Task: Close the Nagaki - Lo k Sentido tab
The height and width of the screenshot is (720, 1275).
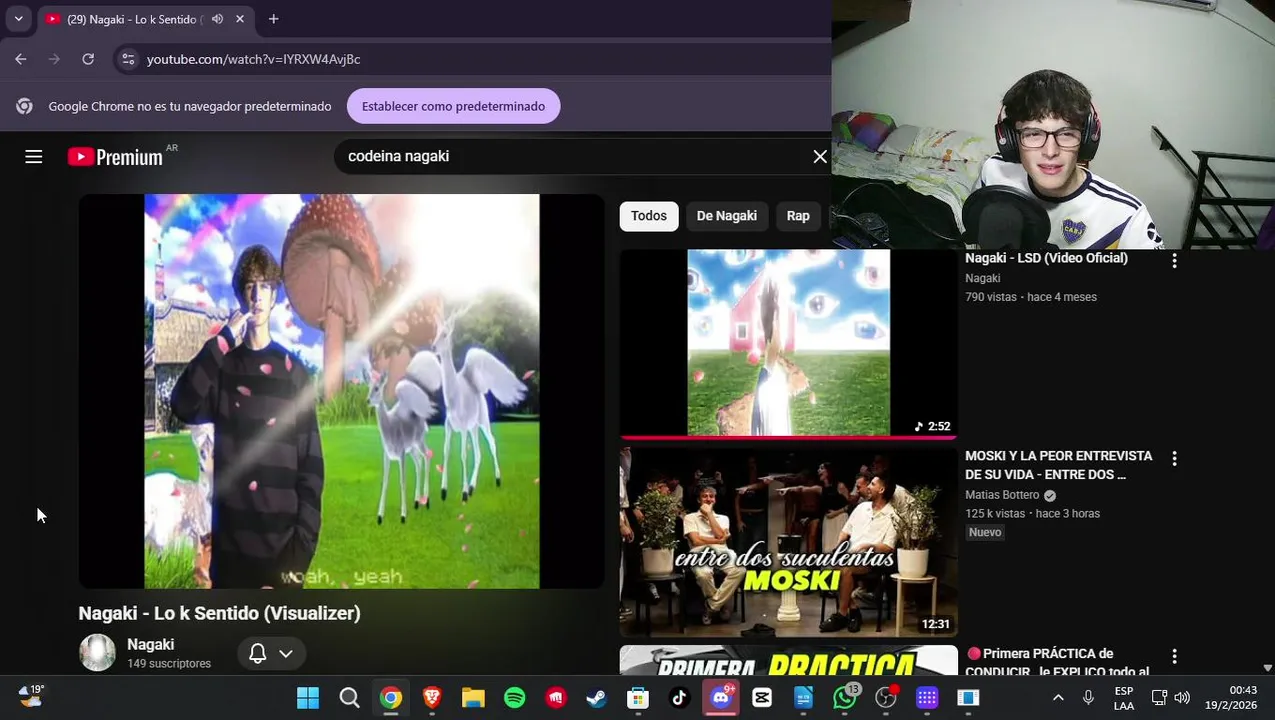Action: [240, 19]
